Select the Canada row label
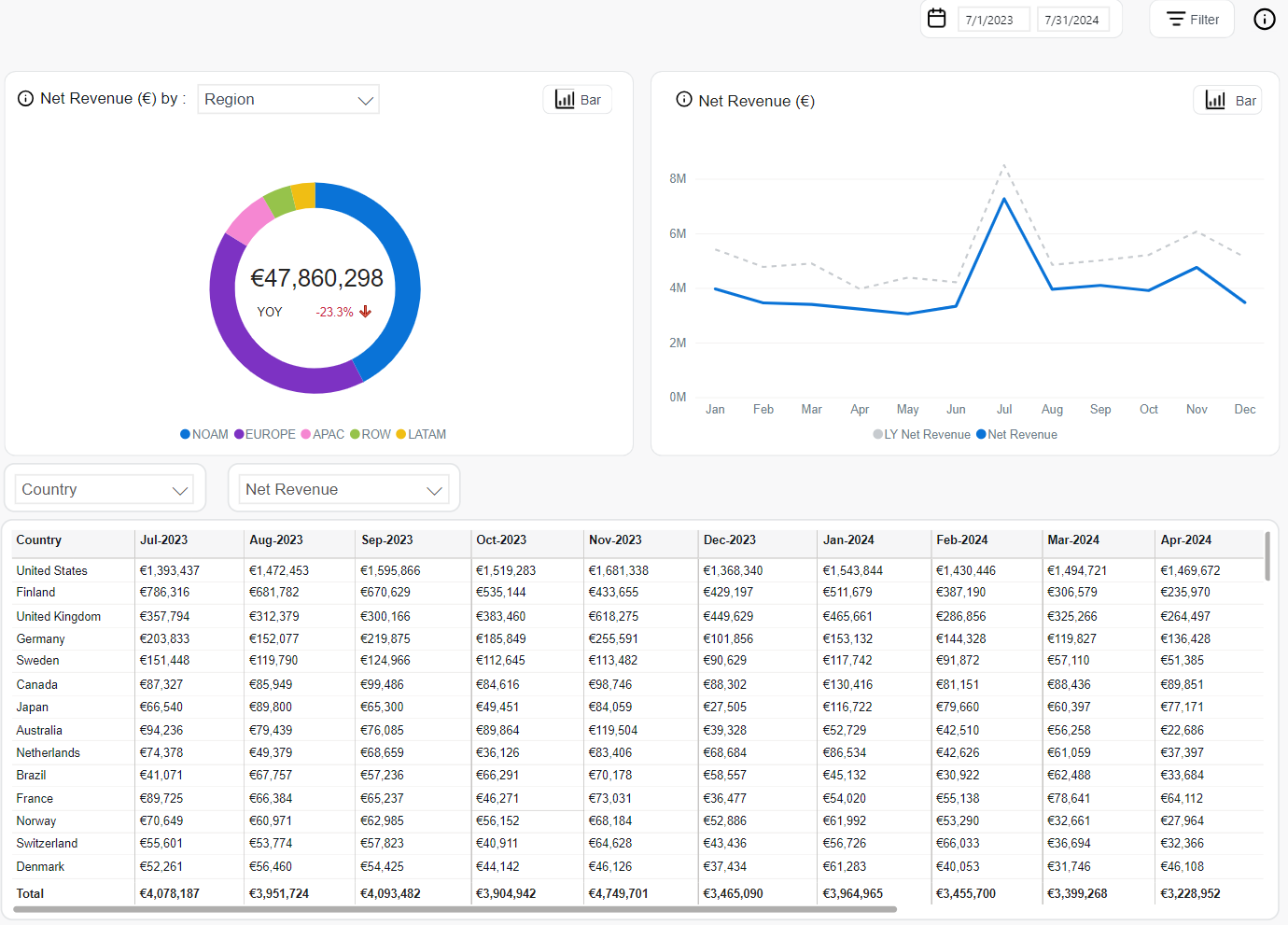Image resolution: width=1288 pixels, height=925 pixels. coord(36,684)
